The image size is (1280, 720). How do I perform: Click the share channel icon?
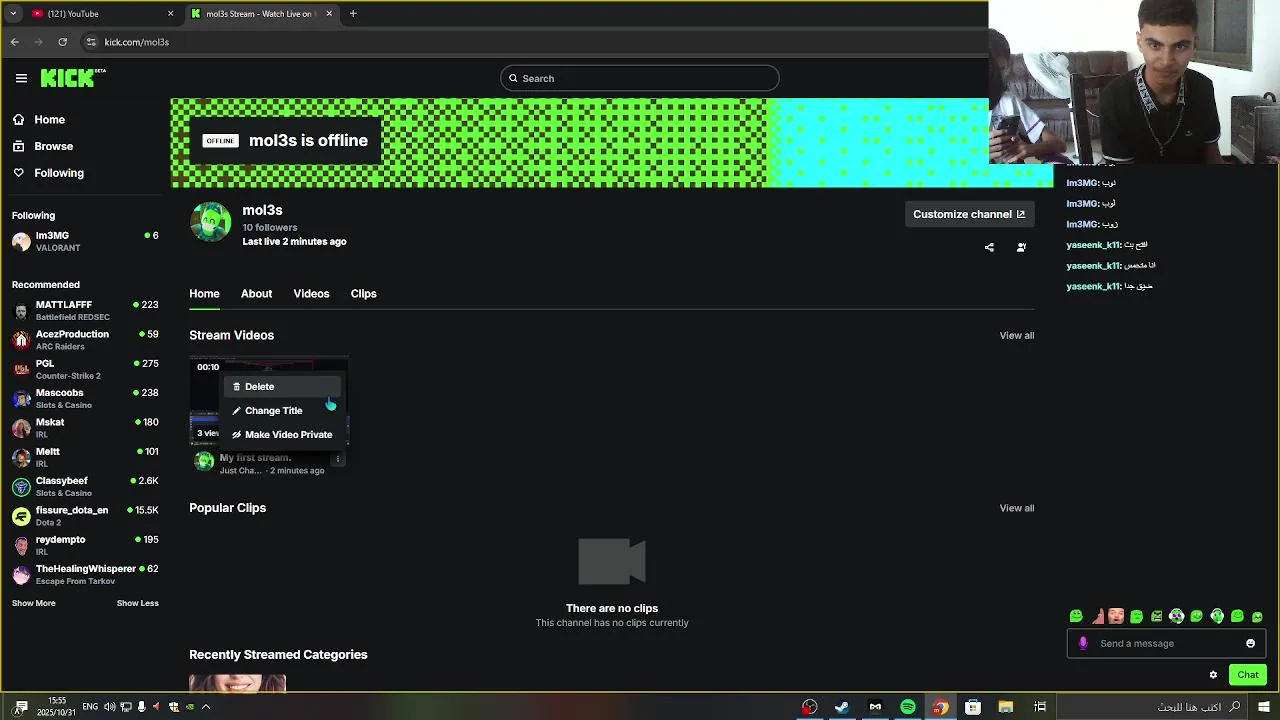click(989, 247)
